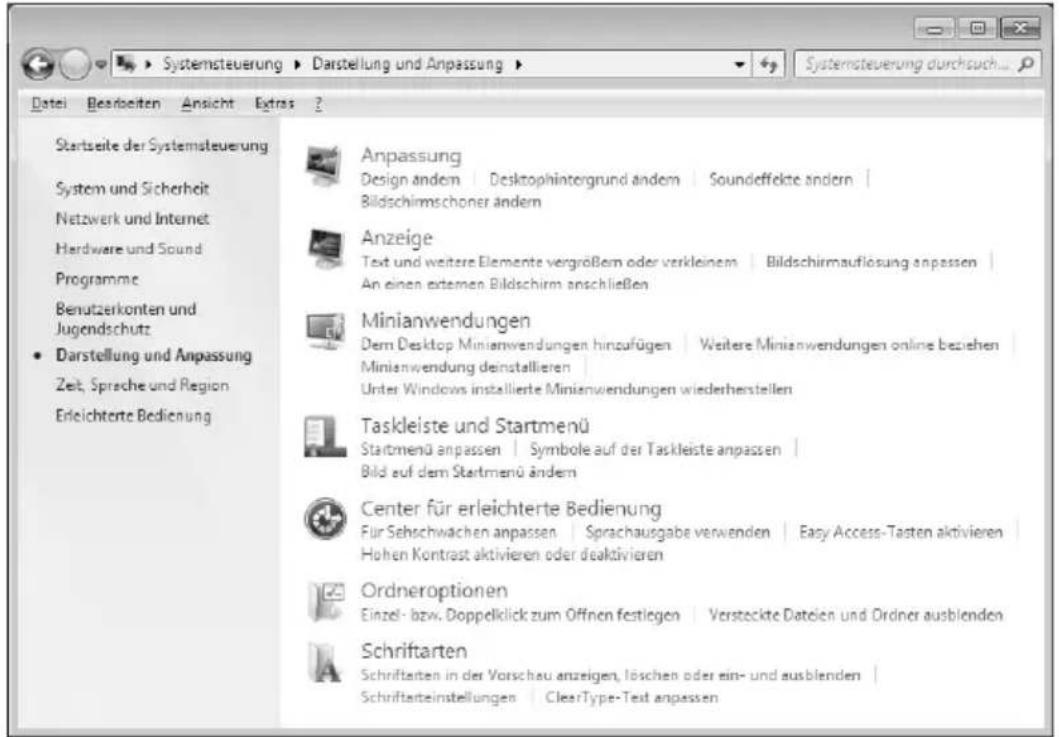
Task: Expand the address bar history dropdown
Action: click(x=740, y=65)
